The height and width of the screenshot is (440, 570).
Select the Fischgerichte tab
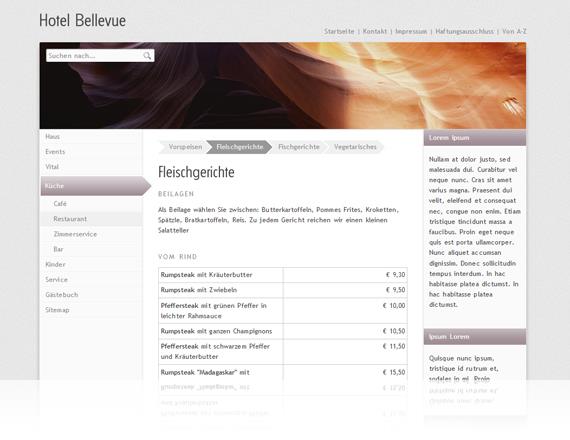click(x=299, y=147)
